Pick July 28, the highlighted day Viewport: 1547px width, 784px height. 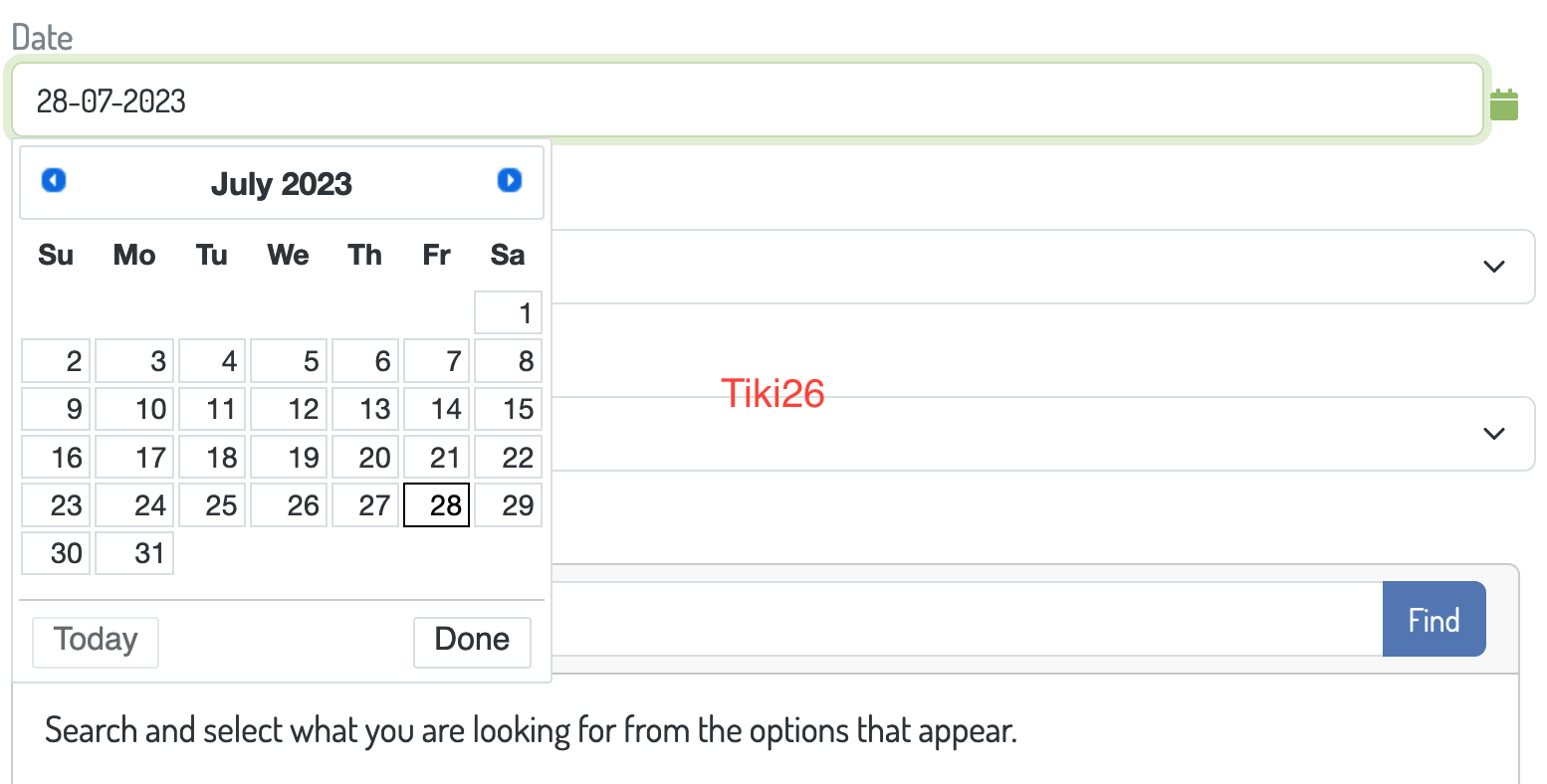coord(436,504)
